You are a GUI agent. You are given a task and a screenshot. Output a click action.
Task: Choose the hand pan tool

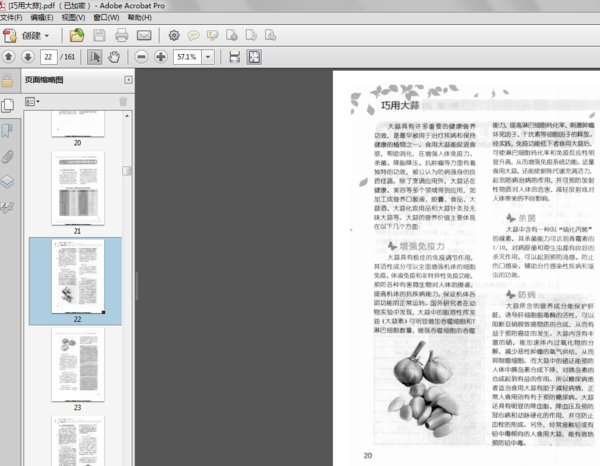click(114, 57)
